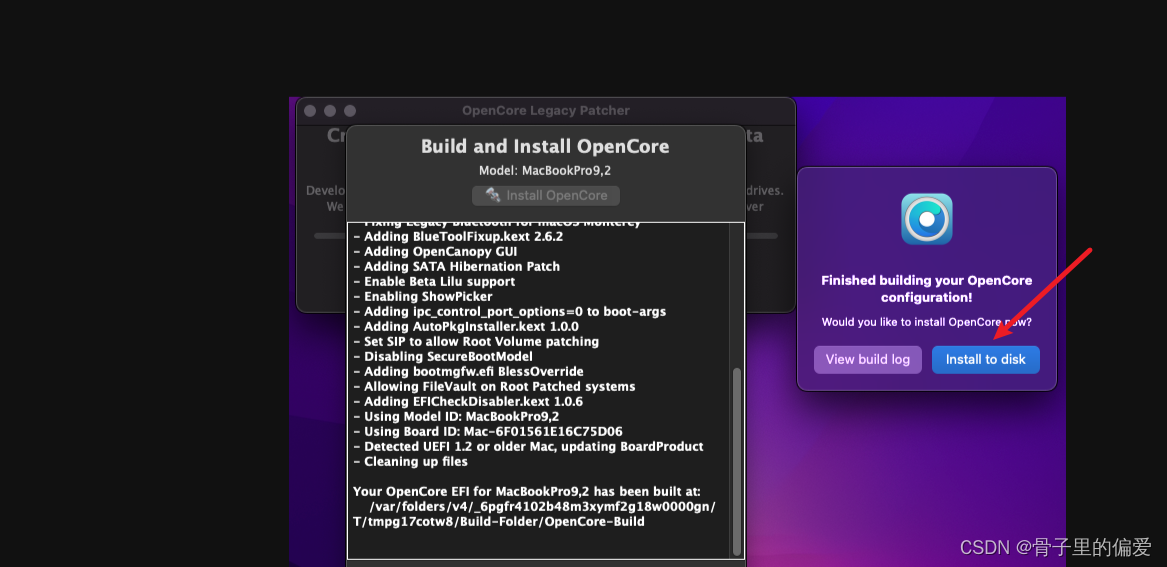The height and width of the screenshot is (567, 1167).
Task: Select line Disabling SecureBootModel
Action: (443, 356)
